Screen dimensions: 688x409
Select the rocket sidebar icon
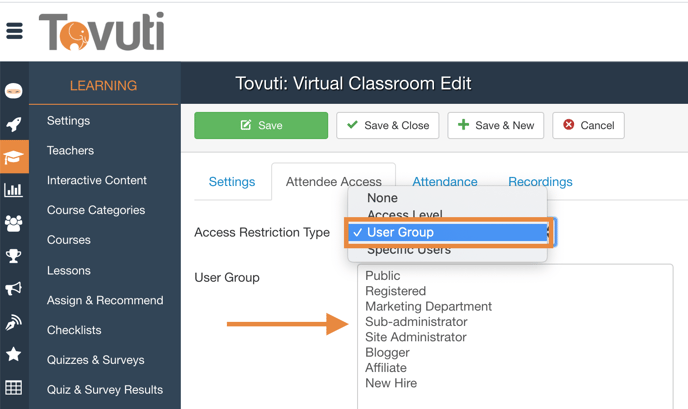14,124
